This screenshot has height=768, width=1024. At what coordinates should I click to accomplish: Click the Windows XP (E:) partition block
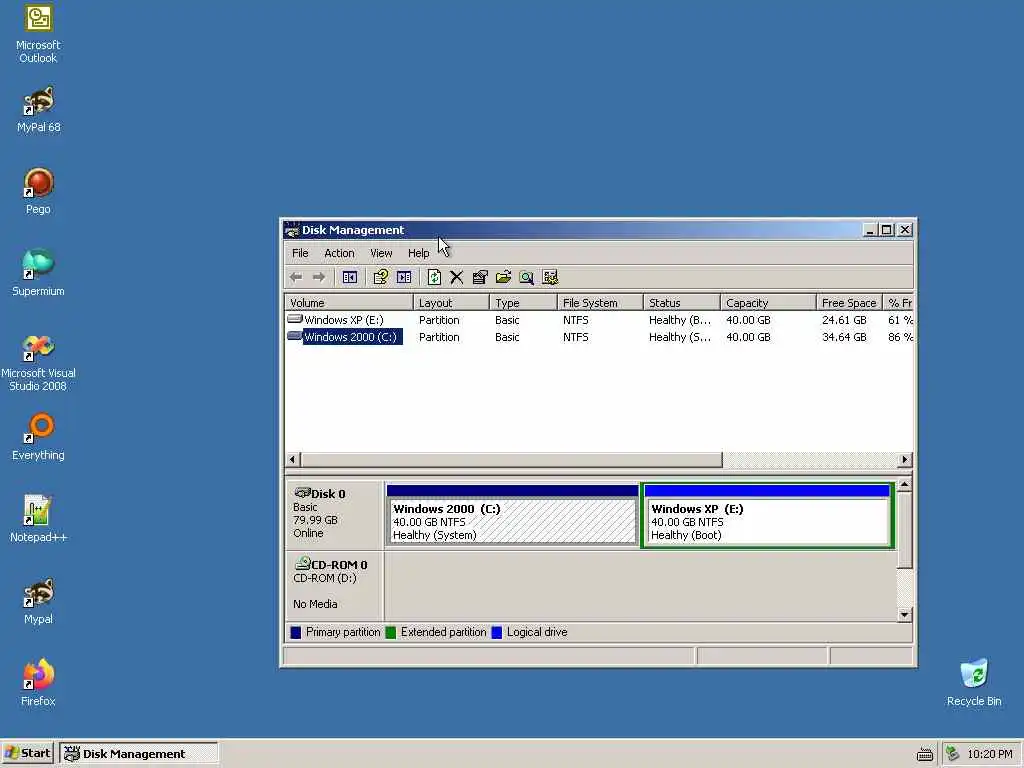(x=767, y=515)
